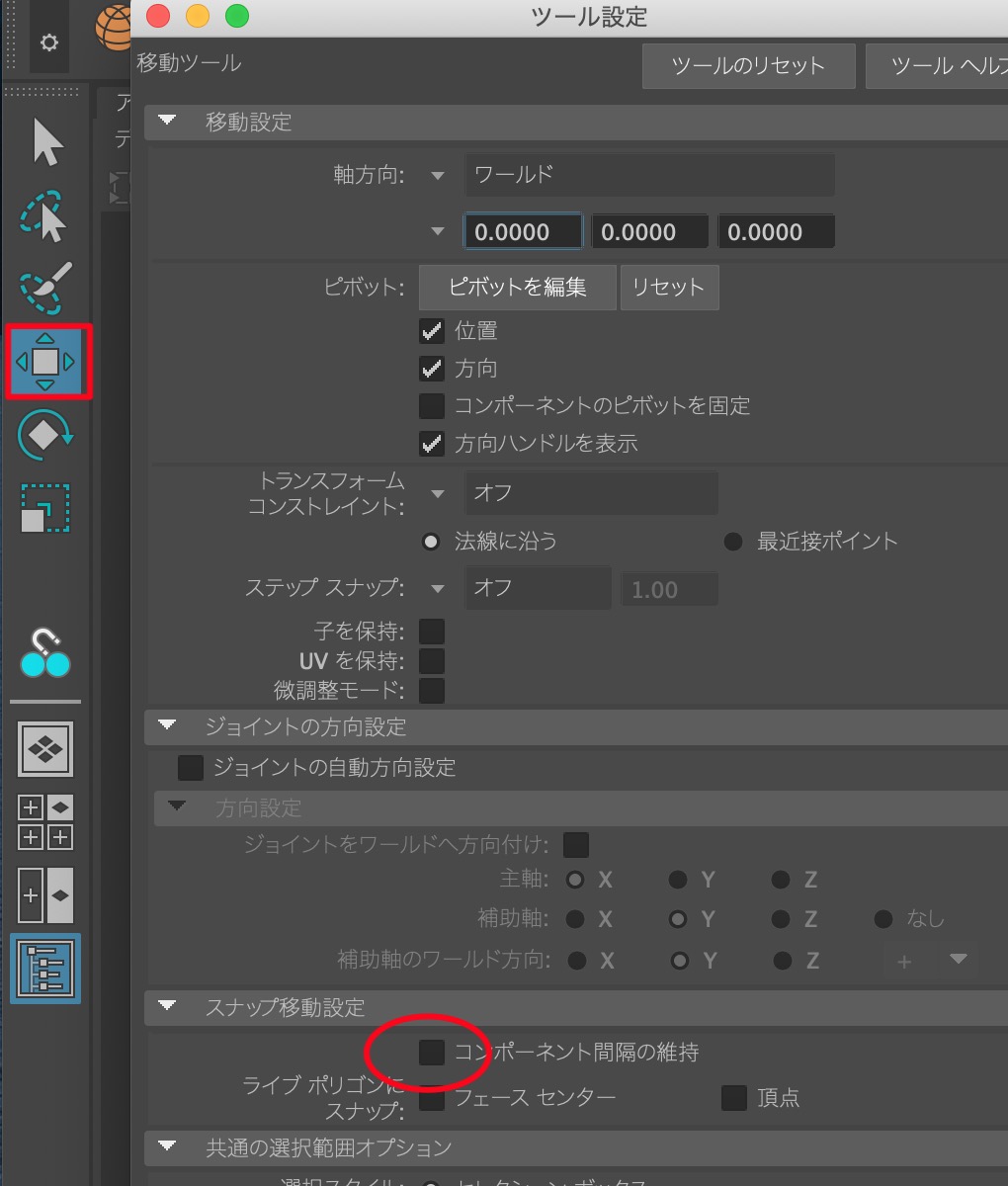Collapse the ジョイントの方向設定 section
This screenshot has height=1186, width=1008.
(x=167, y=725)
